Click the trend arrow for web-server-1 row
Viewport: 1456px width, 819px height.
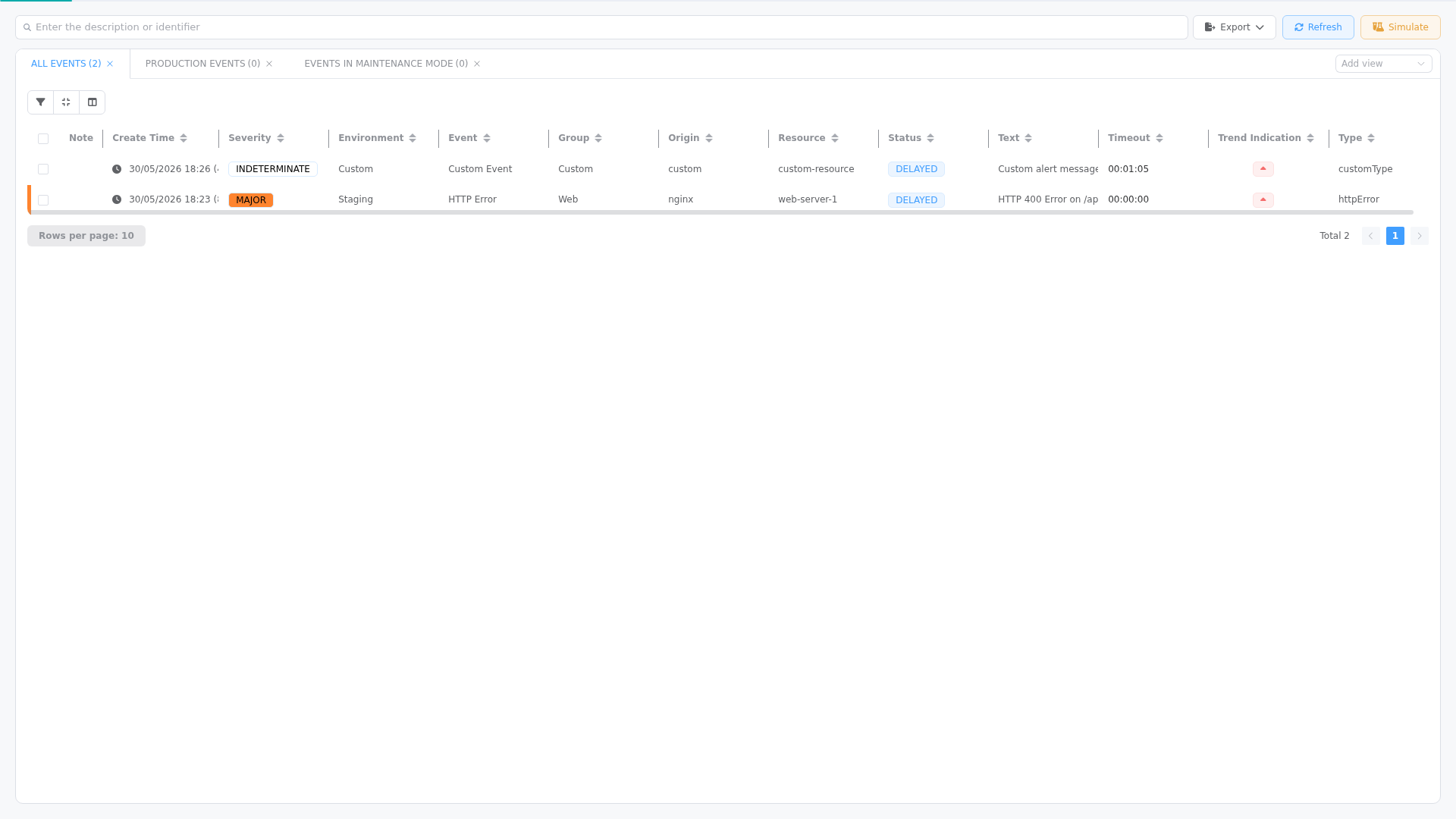(1263, 200)
